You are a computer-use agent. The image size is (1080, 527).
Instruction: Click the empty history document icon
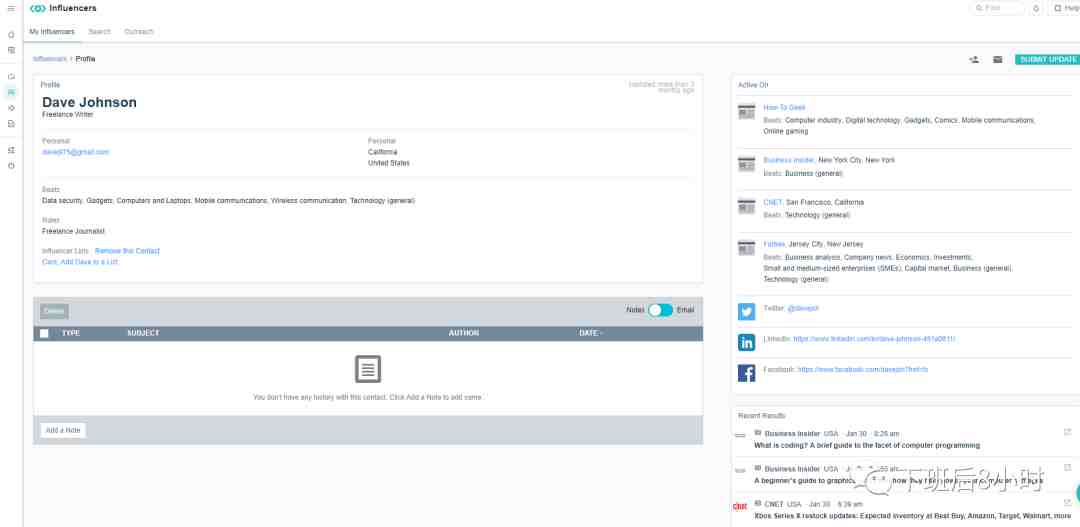point(368,369)
